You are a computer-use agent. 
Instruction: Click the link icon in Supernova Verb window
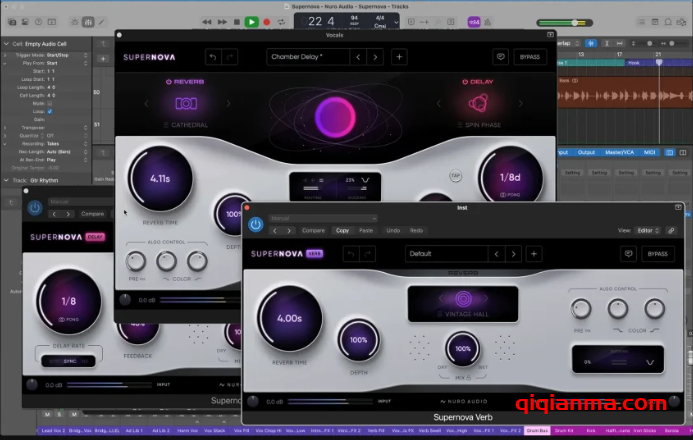(671, 231)
